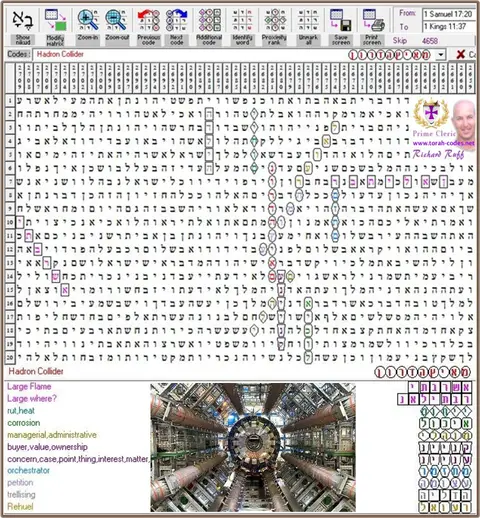480x518 pixels.
Task: Click matrix row number 14
Action: pyautogui.click(x=10, y=276)
